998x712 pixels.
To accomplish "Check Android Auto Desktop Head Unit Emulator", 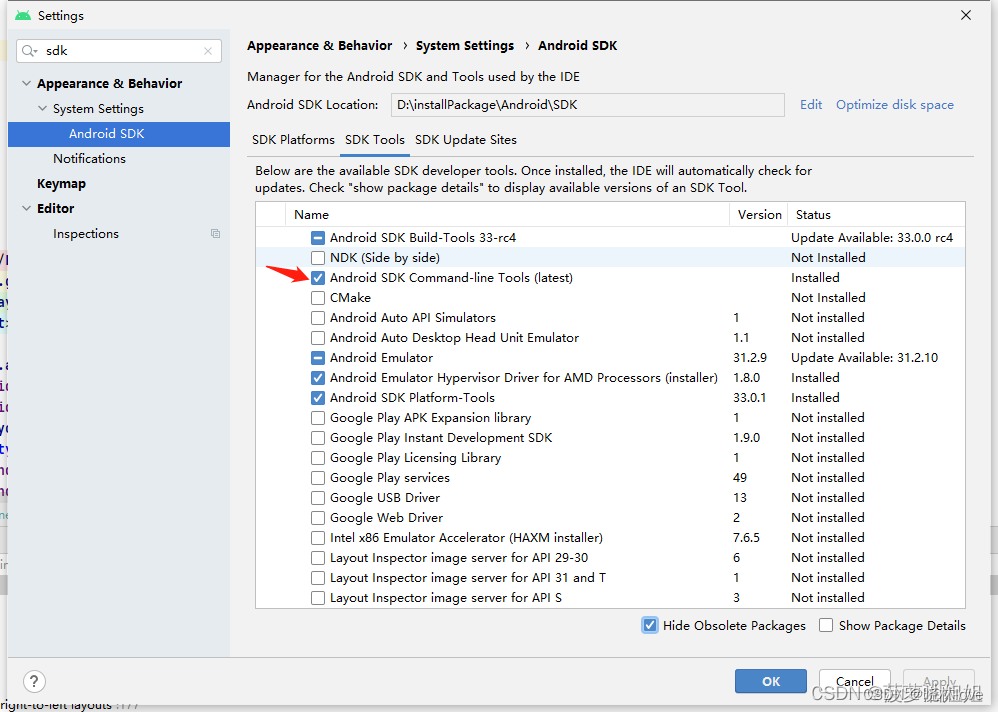I will [x=318, y=338].
